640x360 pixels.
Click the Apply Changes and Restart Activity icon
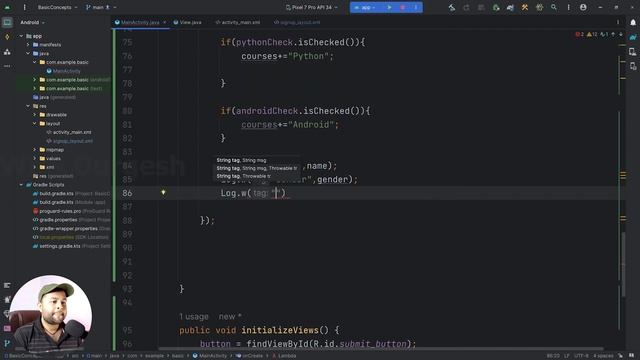[x=466, y=7]
